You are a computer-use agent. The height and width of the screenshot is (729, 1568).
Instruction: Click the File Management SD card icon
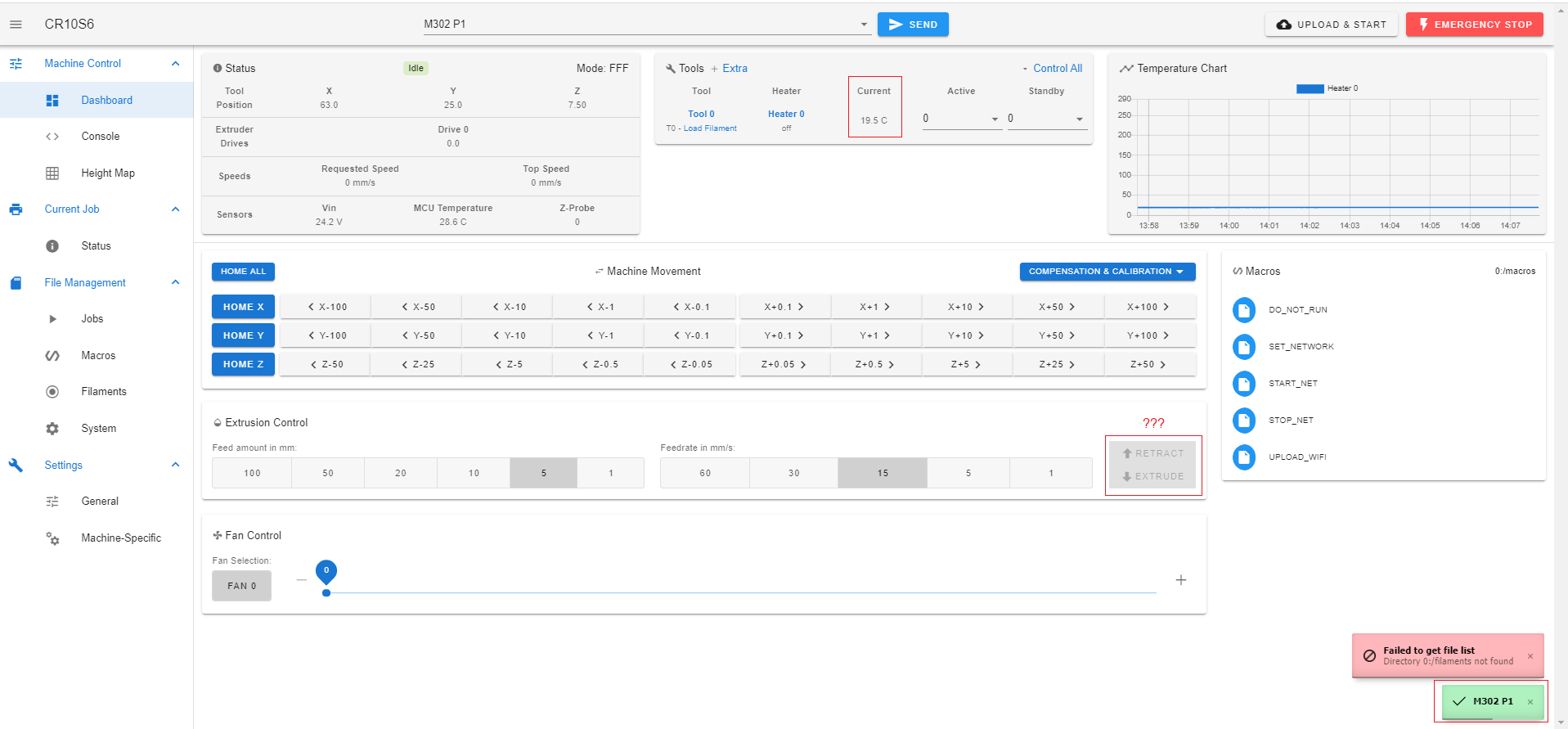tap(16, 283)
